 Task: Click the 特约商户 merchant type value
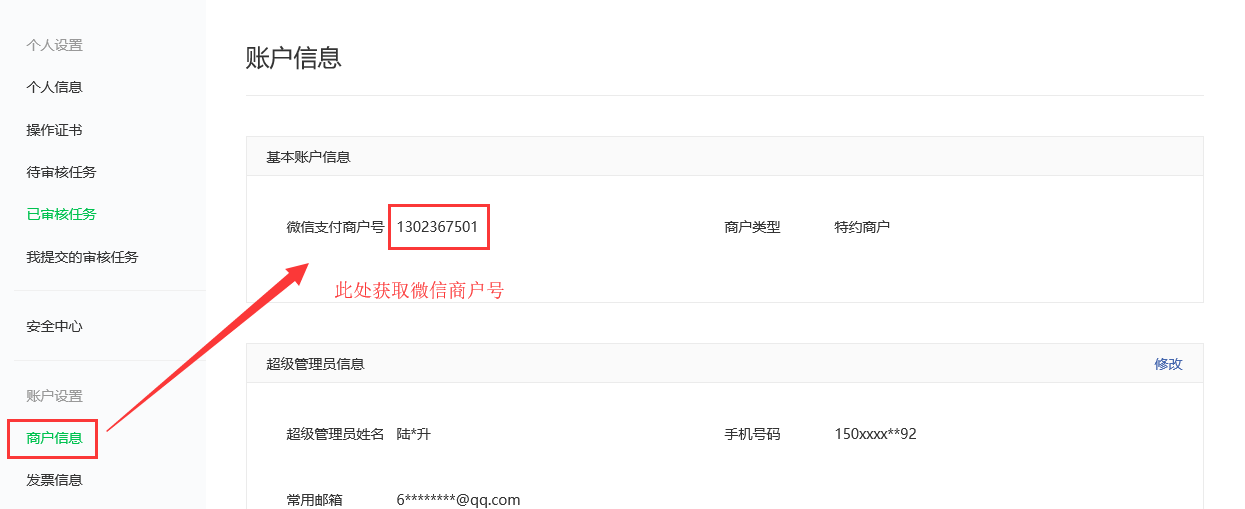pos(862,227)
